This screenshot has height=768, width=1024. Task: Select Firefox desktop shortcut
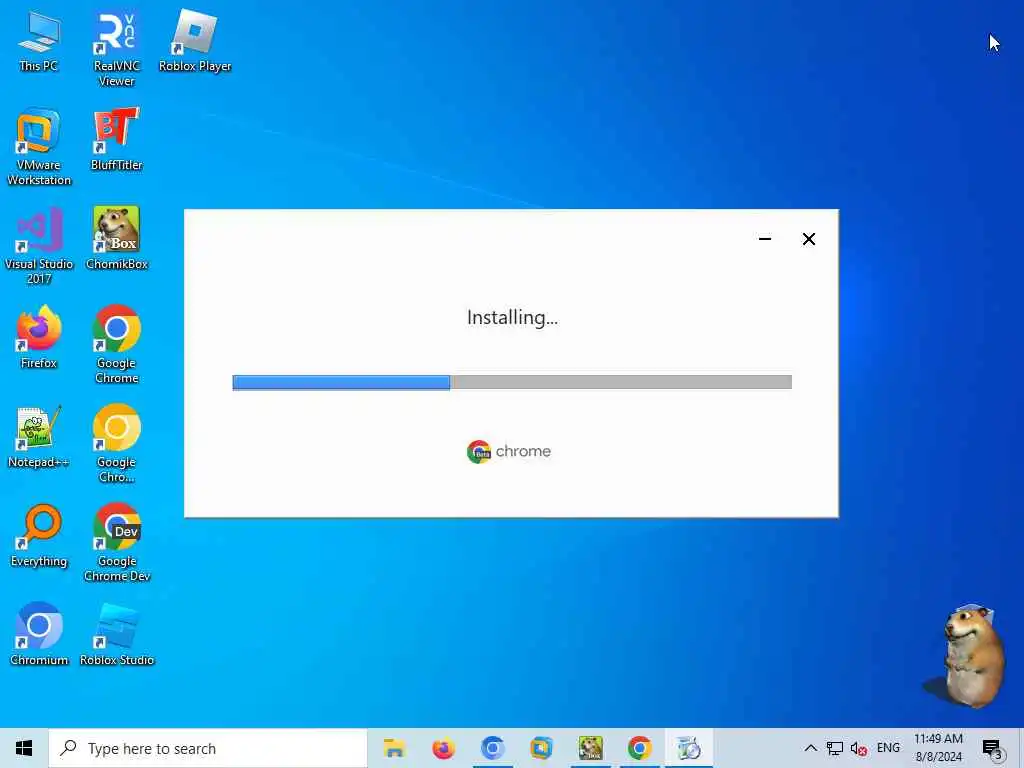39,338
